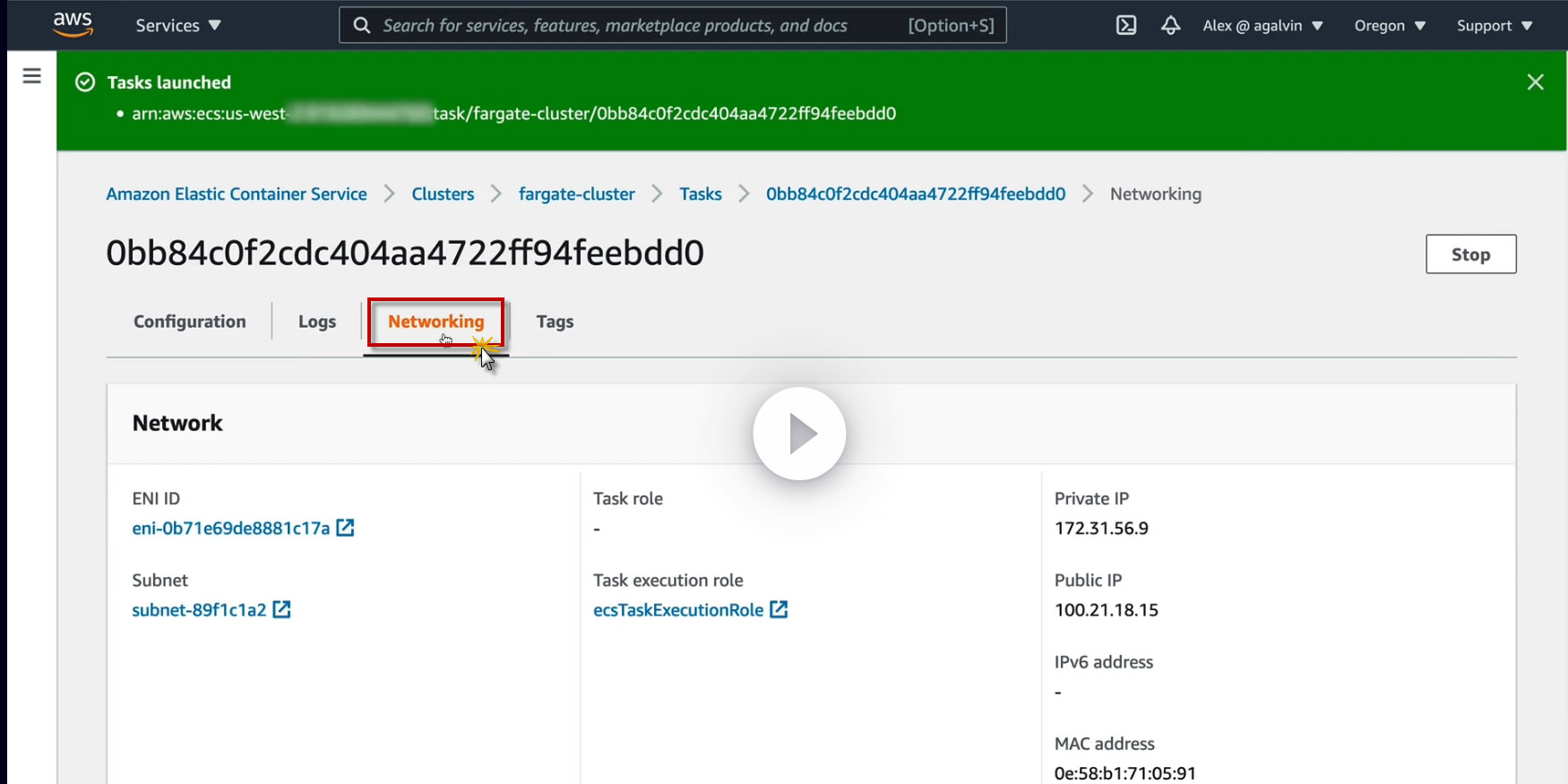1568x784 pixels.
Task: Switch to the Tags tab
Action: click(555, 322)
